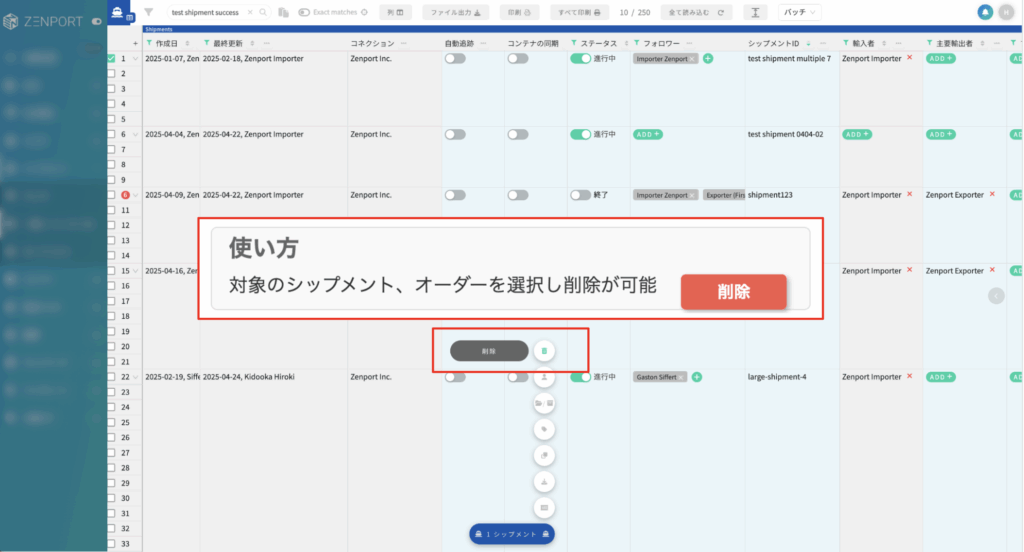Viewport: 1024px width, 552px height.
Task: Click the duplicate copy icon in action stack
Action: pos(544,455)
